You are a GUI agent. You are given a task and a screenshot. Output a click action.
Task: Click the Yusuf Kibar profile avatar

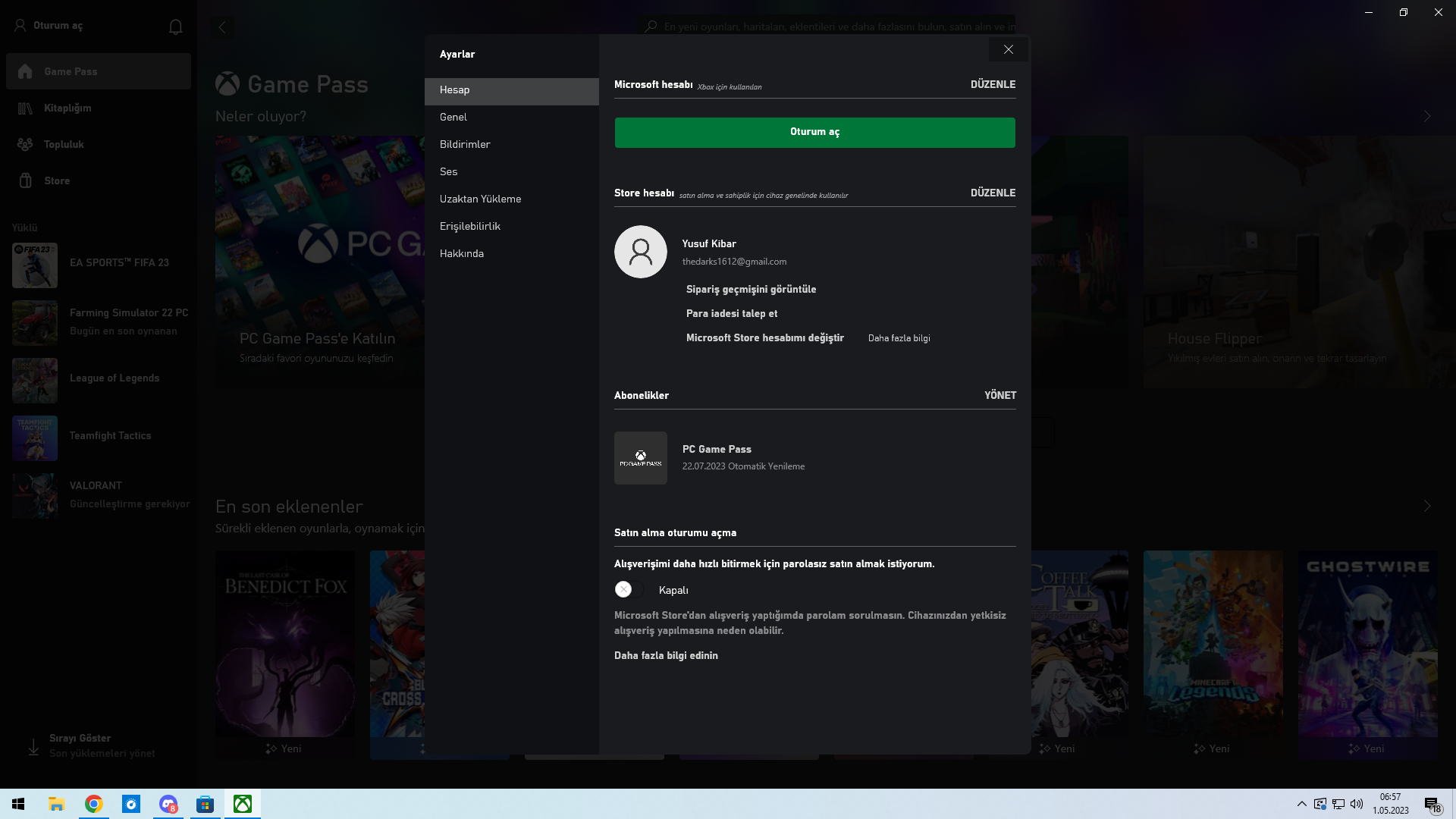click(640, 252)
